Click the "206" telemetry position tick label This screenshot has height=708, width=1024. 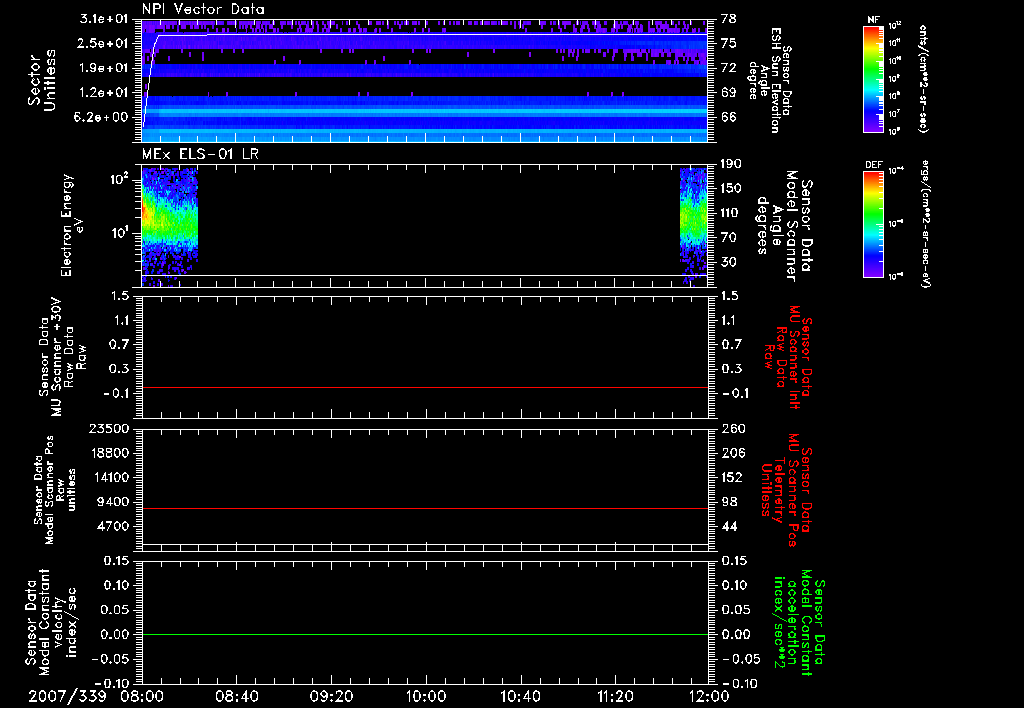click(732, 453)
